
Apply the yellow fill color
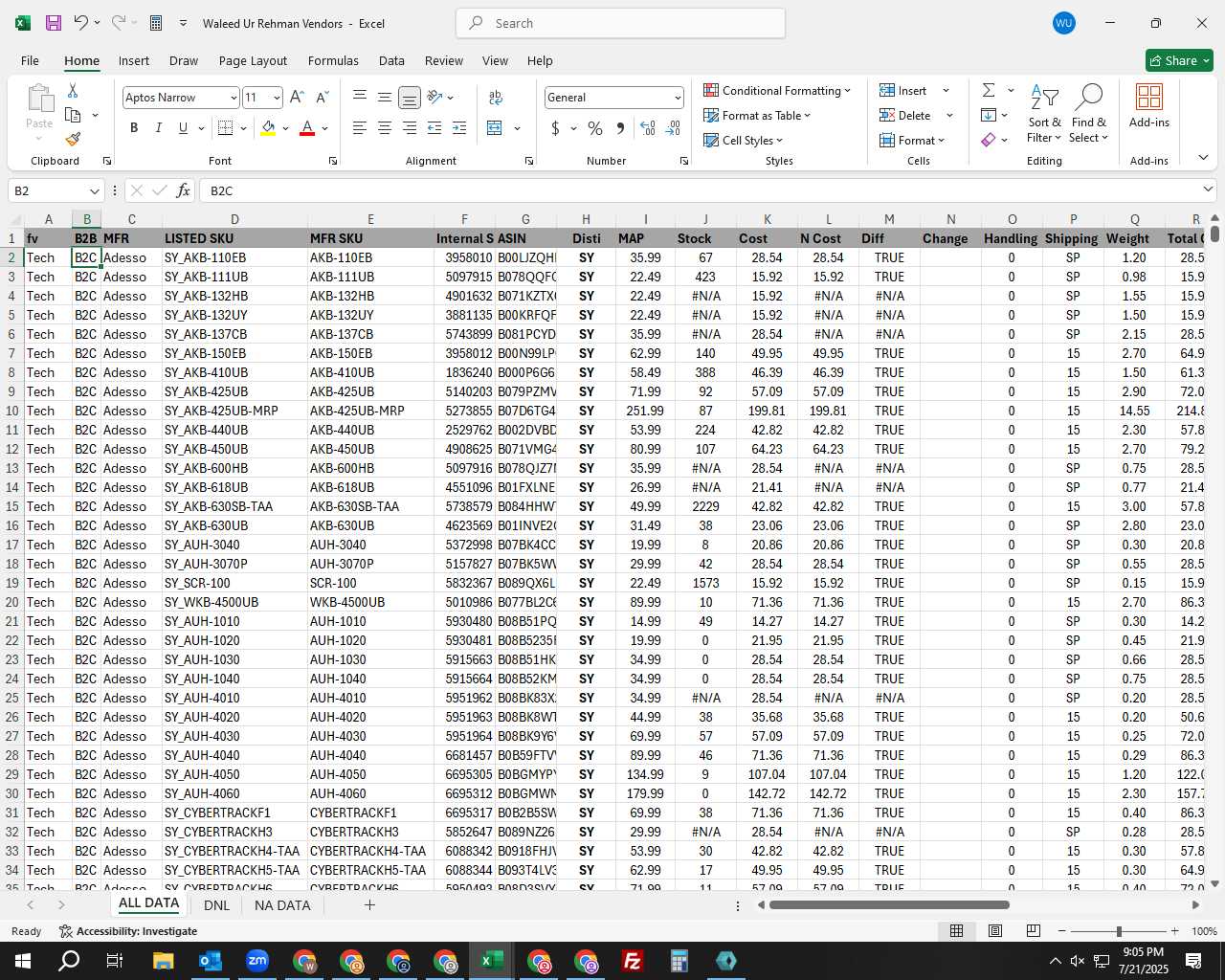click(x=268, y=128)
